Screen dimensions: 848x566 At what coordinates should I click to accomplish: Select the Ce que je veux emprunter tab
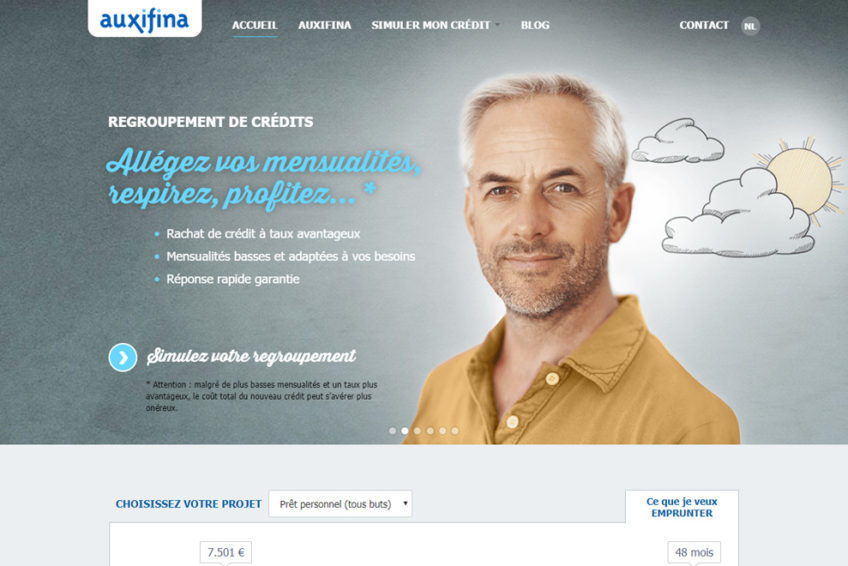682,507
